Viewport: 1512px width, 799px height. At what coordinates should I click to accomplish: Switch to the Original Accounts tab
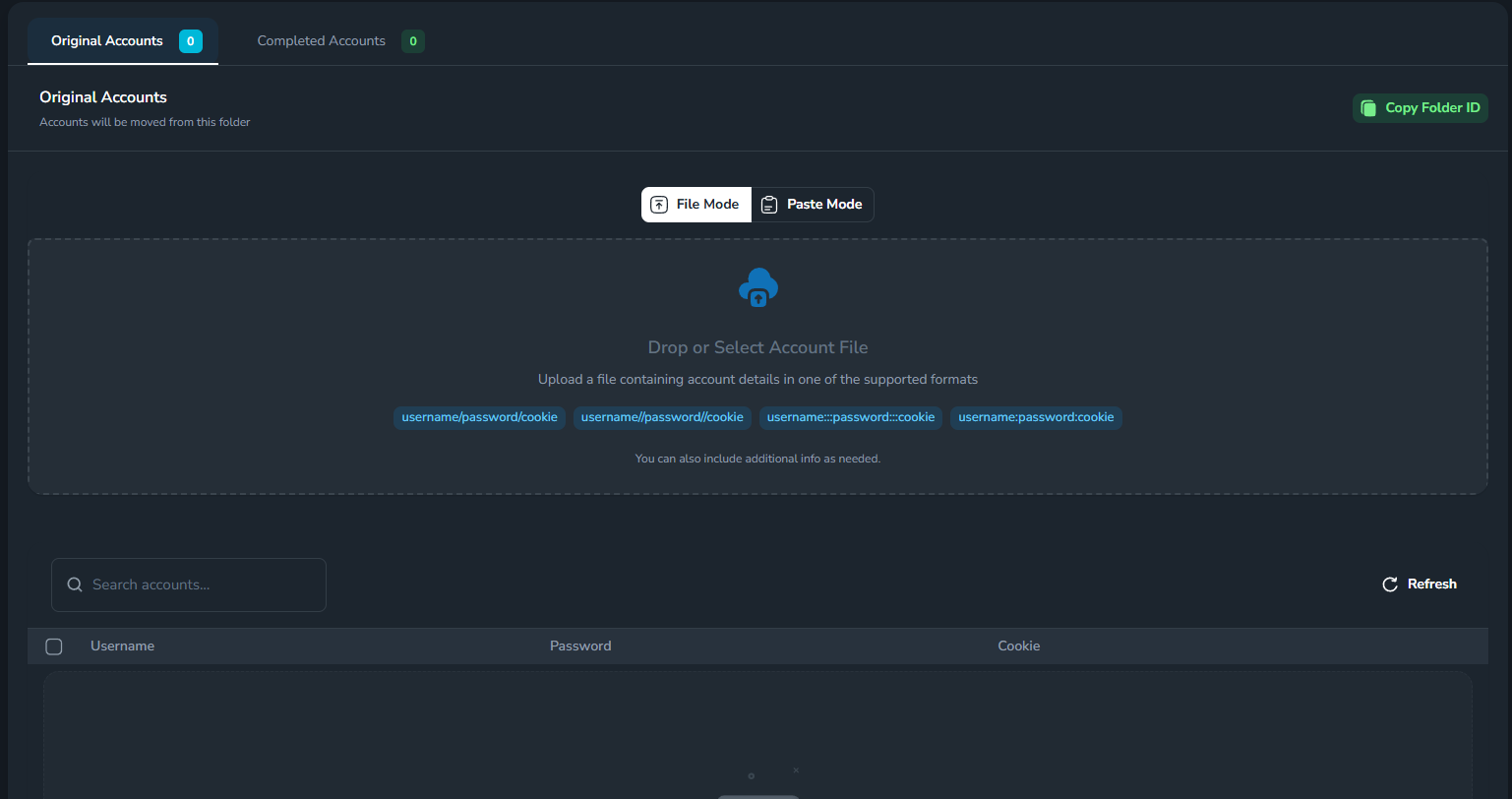click(123, 41)
